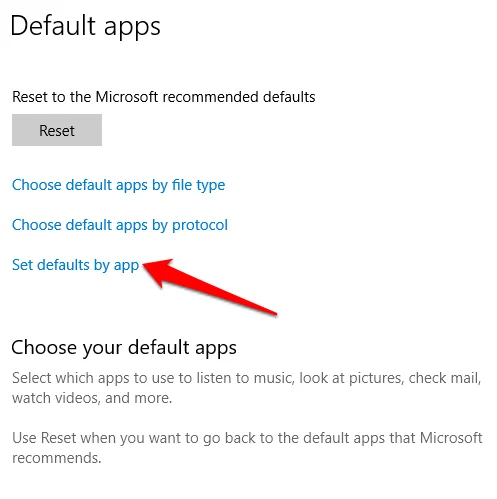Click the line starting Select which apps to use
Viewport: 497px width, 499px height.
point(247,378)
